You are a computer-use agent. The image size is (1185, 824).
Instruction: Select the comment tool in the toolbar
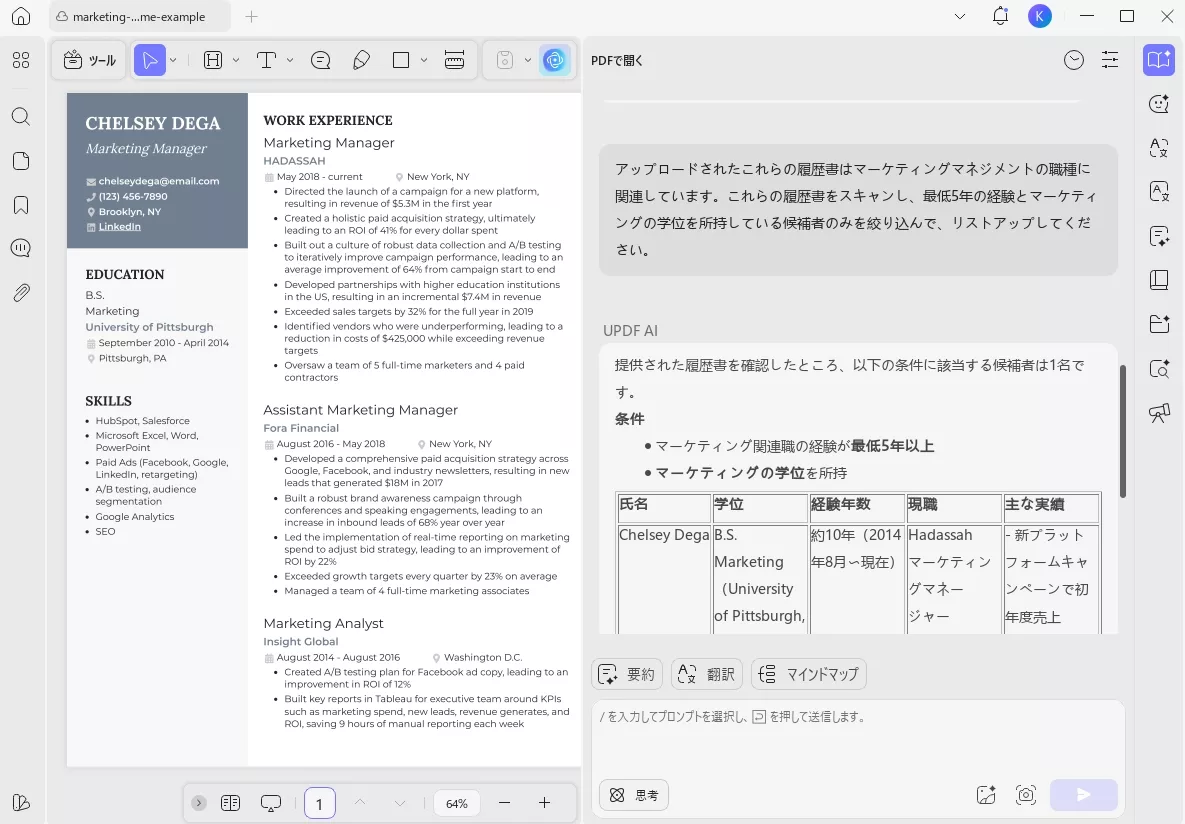pyautogui.click(x=320, y=60)
